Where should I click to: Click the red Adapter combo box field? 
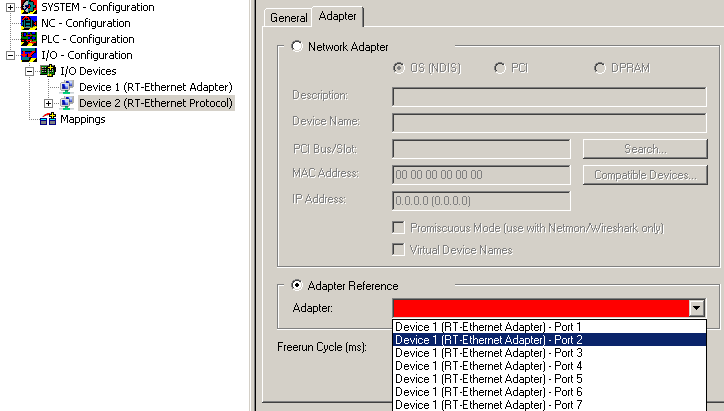[x=540, y=308]
